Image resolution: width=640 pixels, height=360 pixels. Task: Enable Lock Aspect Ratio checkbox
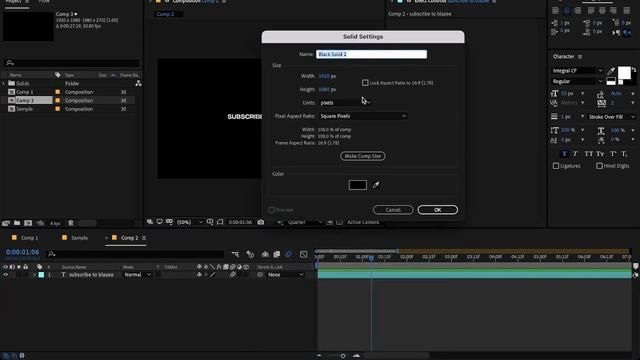(x=365, y=83)
